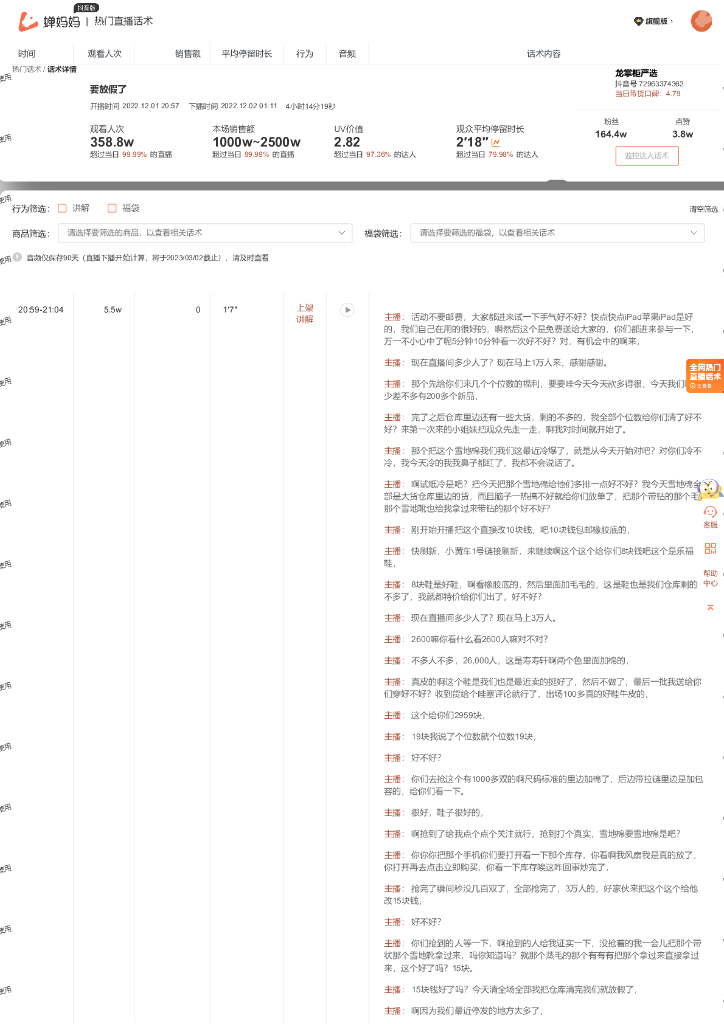This screenshot has width=724, height=1024.
Task: Click the info icon before 音频仅保存90天
Action: tap(18, 257)
